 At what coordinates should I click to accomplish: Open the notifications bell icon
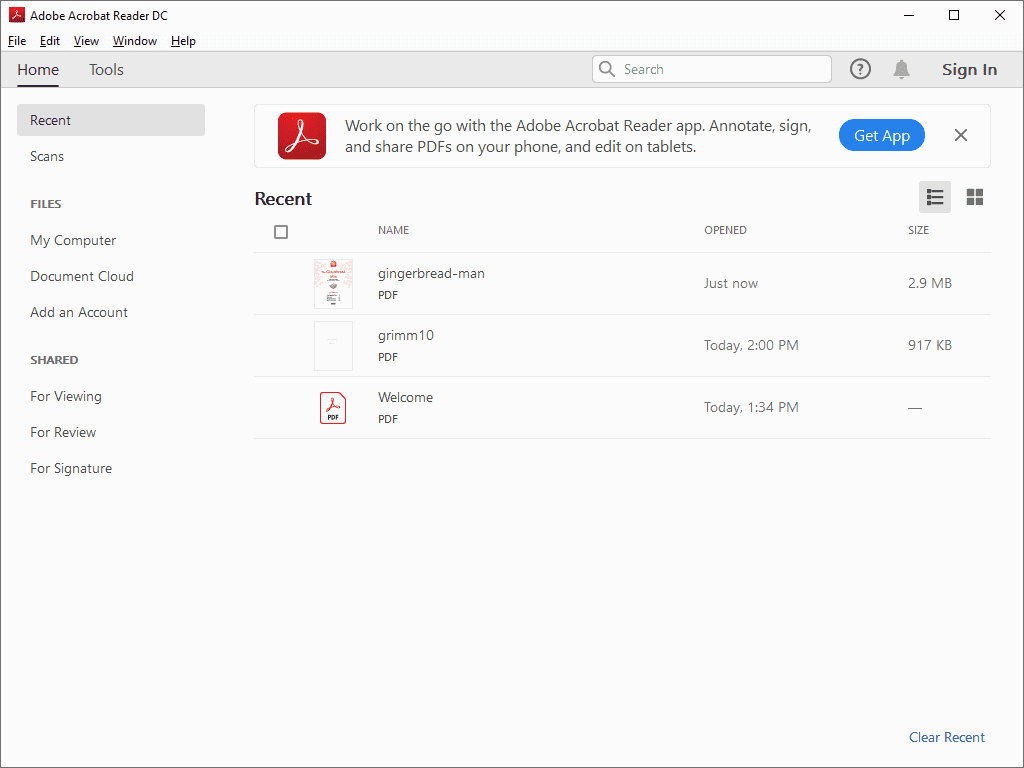coord(901,69)
